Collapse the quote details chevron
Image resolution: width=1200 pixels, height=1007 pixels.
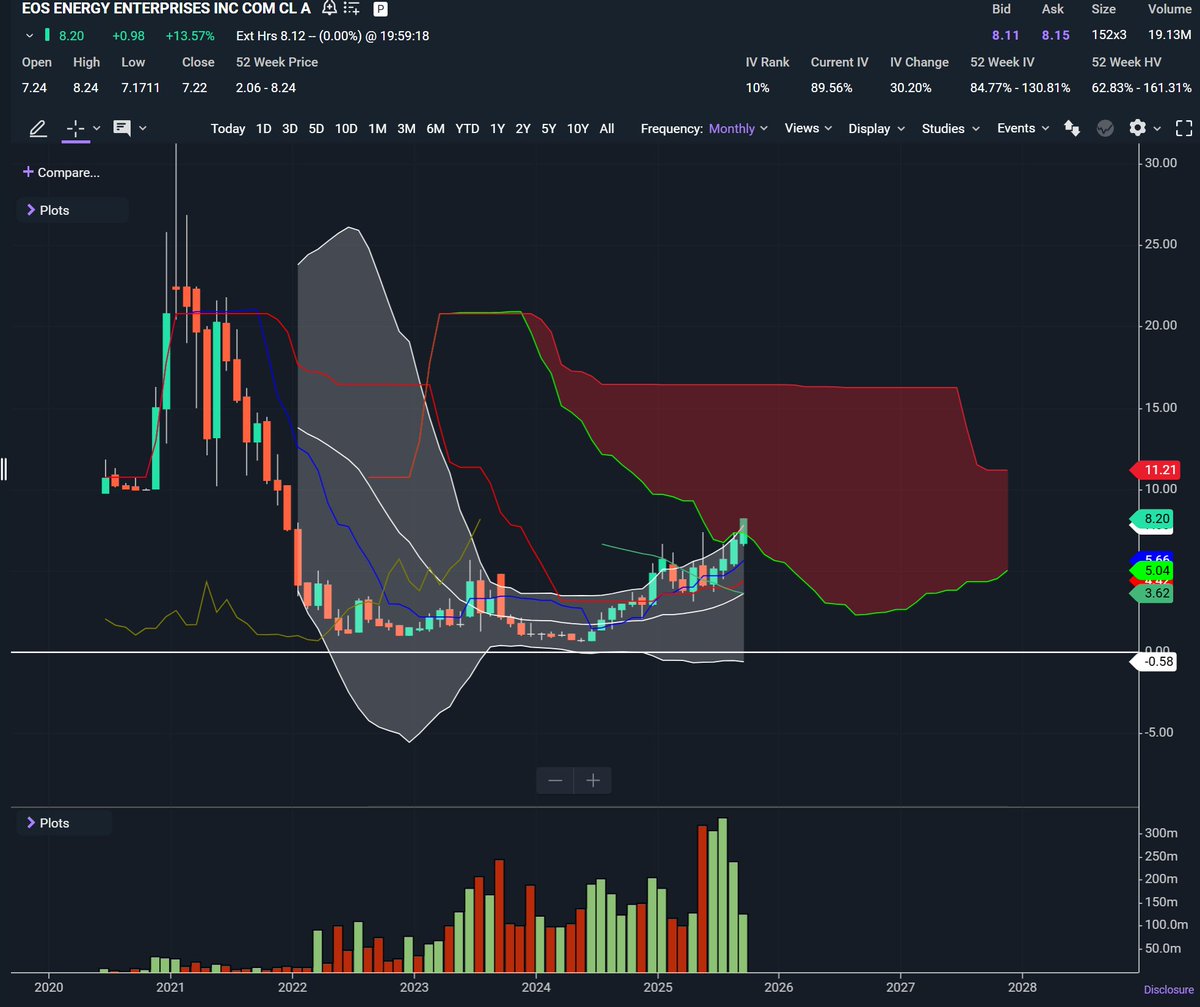point(29,36)
